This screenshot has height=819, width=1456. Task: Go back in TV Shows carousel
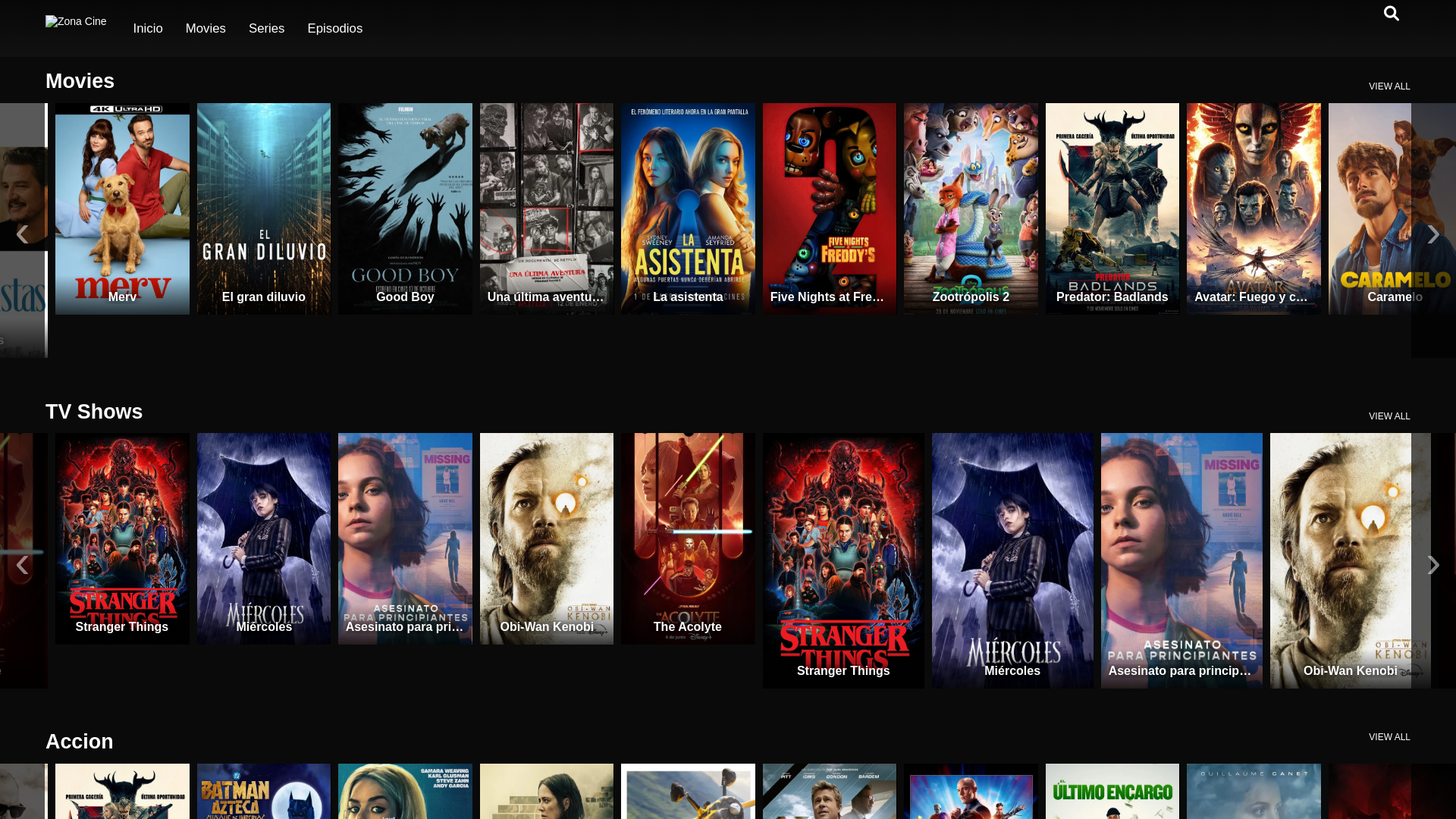point(22,565)
